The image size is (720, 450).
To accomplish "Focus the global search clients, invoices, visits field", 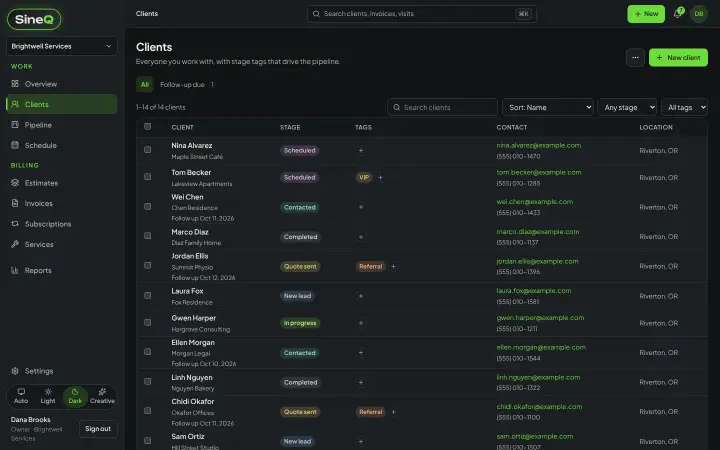I will (422, 14).
